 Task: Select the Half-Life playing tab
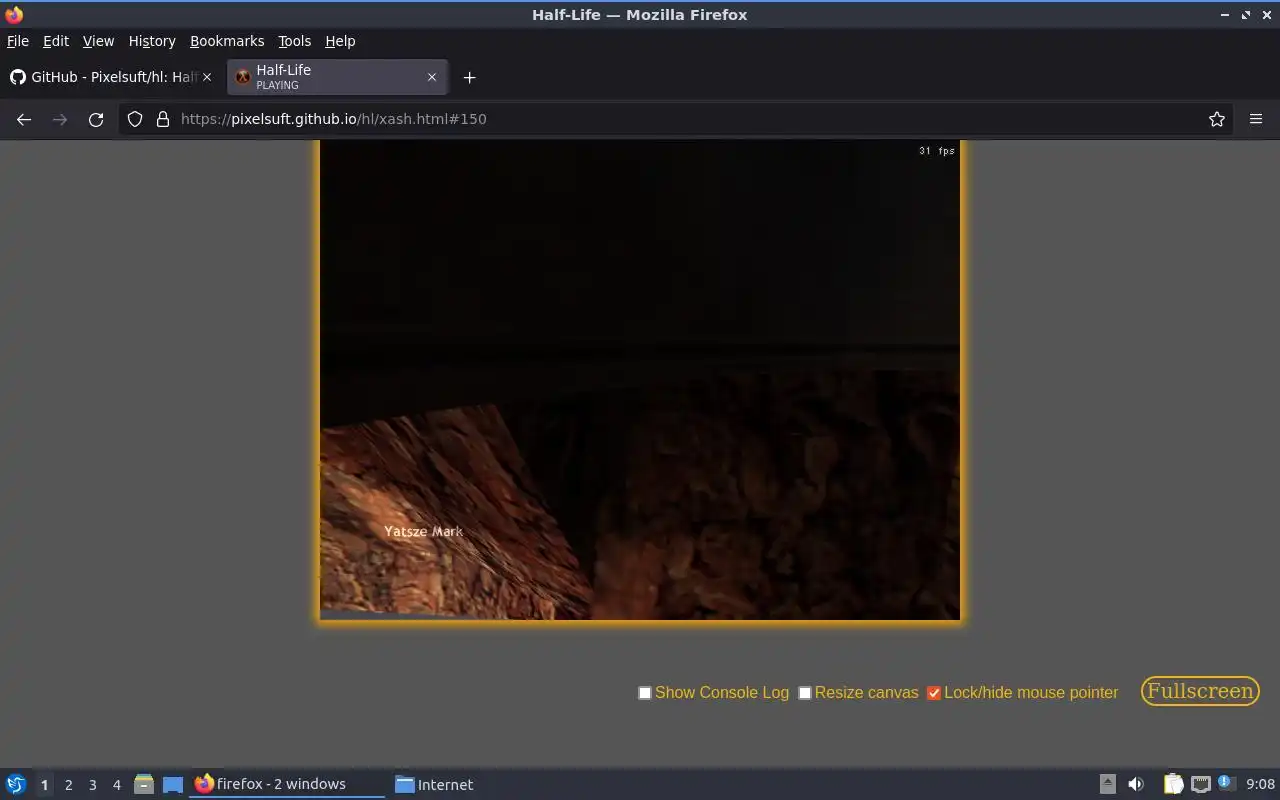[337, 77]
